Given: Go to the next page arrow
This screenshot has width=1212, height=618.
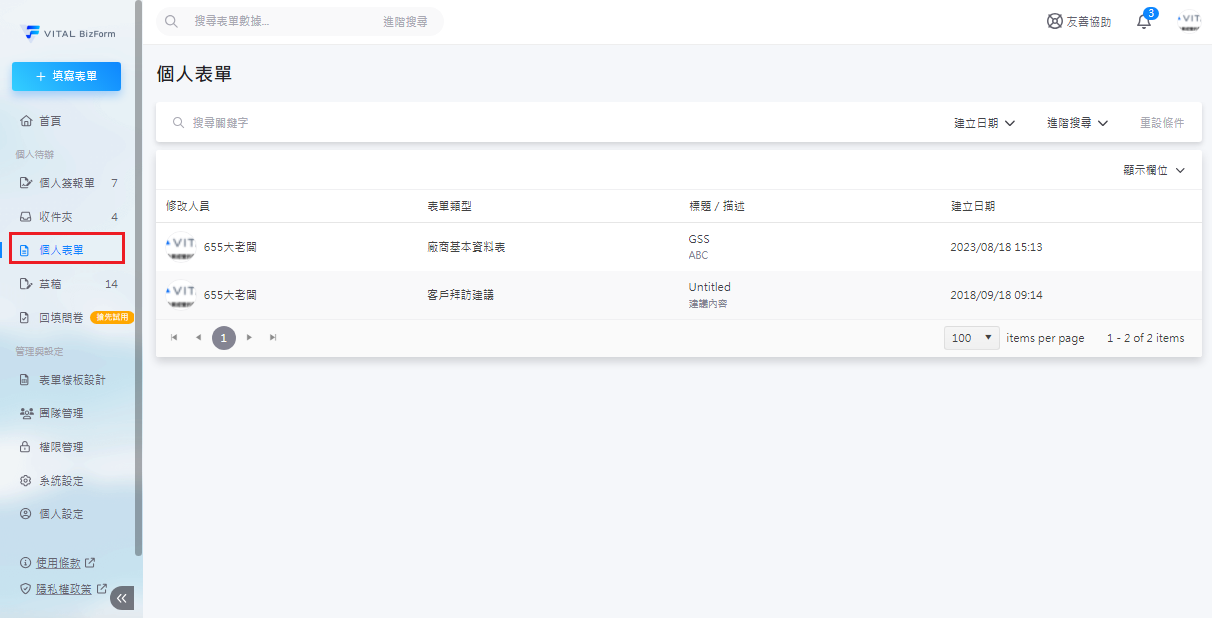Looking at the screenshot, I should click(x=249, y=338).
